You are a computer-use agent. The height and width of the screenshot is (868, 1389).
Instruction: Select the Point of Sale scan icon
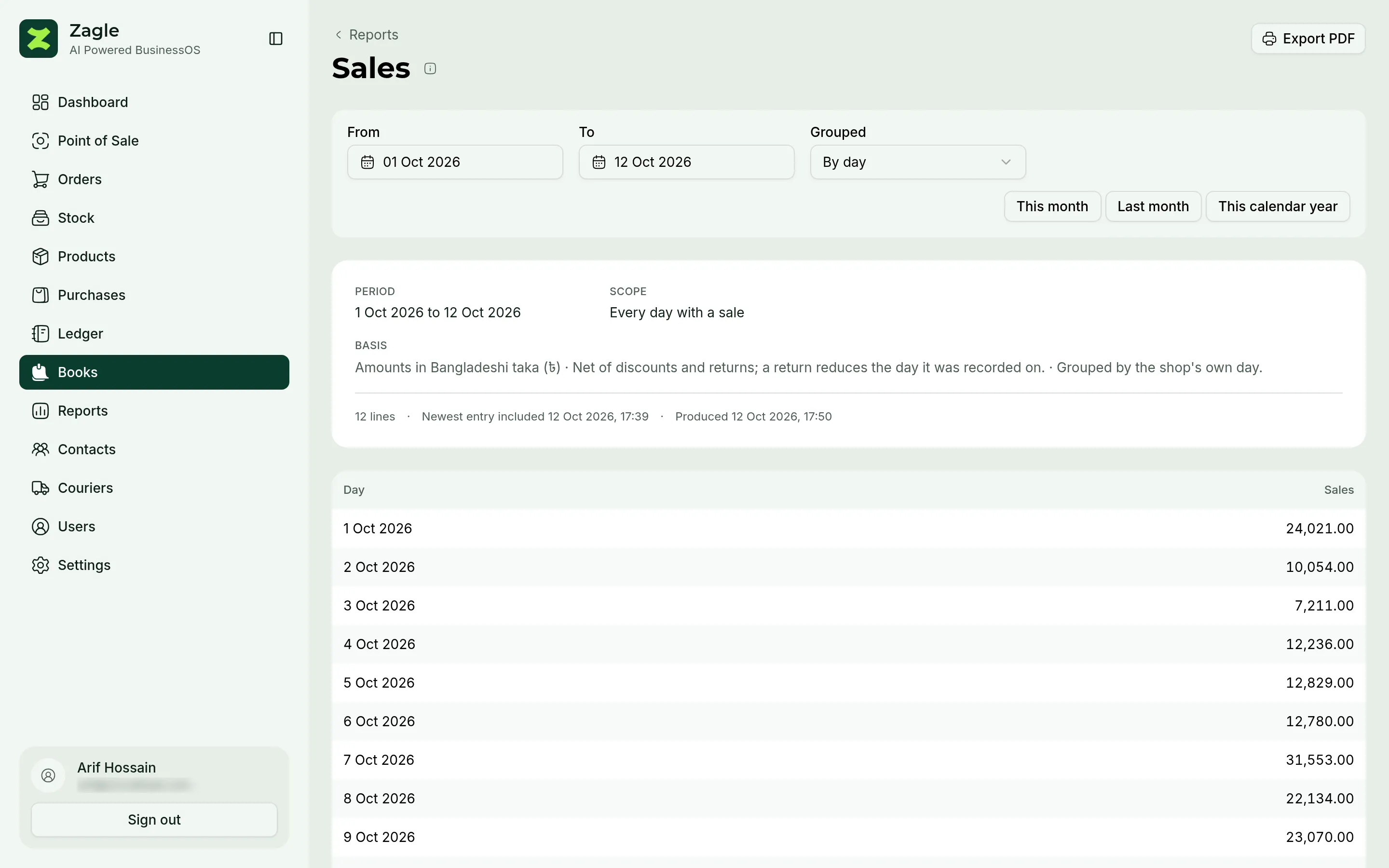tap(40, 141)
